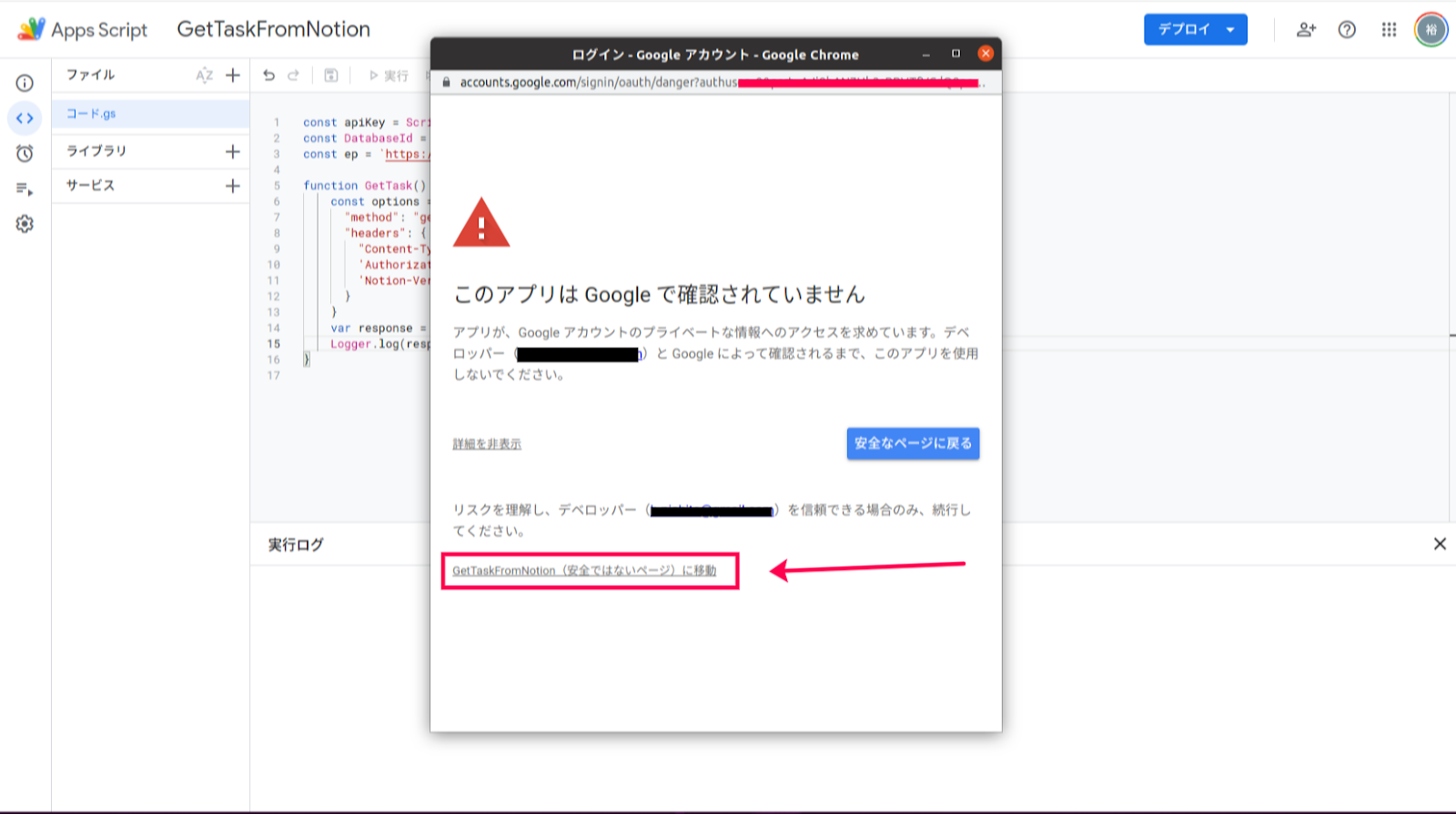
Task: Select the コード.gs file
Action: pos(151,114)
